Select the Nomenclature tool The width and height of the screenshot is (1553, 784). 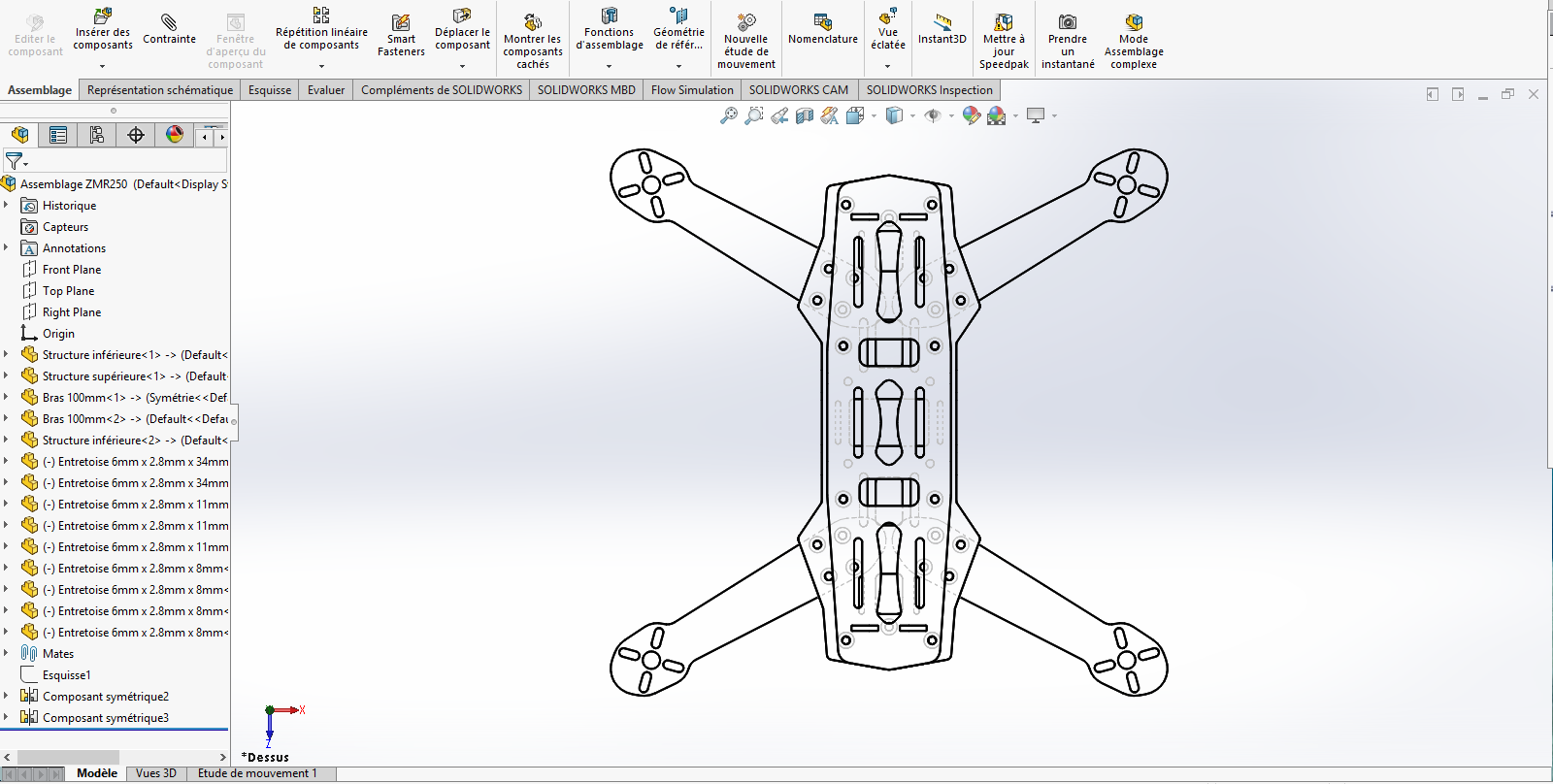(822, 30)
